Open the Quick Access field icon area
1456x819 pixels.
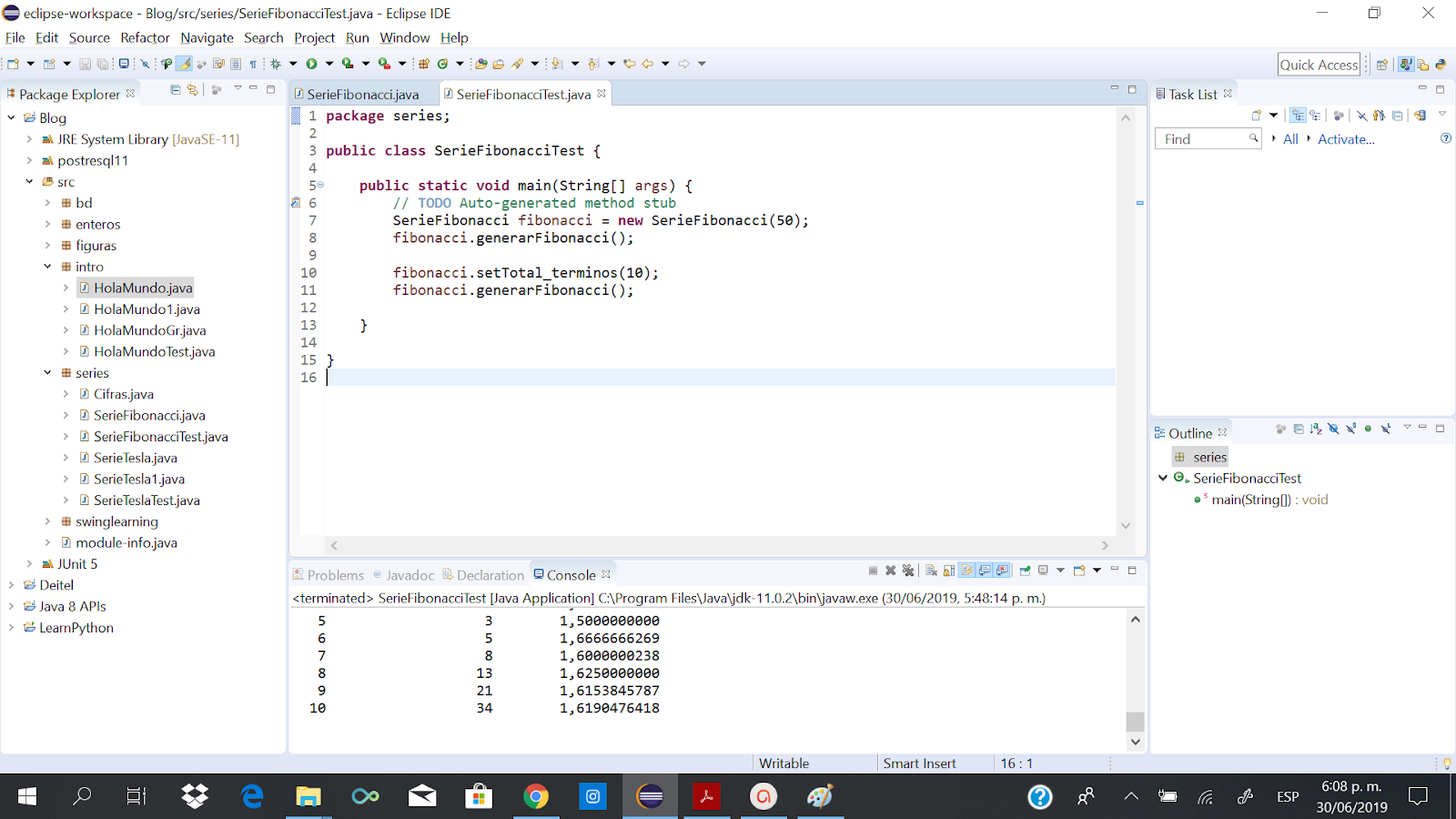[x=1319, y=64]
